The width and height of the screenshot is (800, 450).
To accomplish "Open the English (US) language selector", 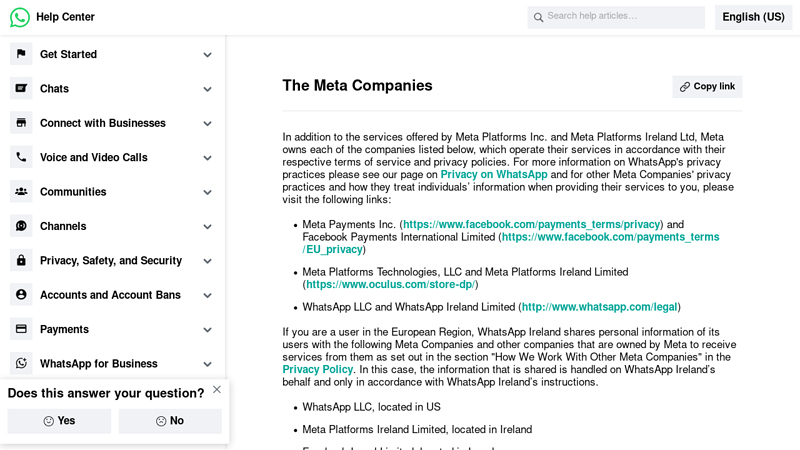I will click(753, 17).
